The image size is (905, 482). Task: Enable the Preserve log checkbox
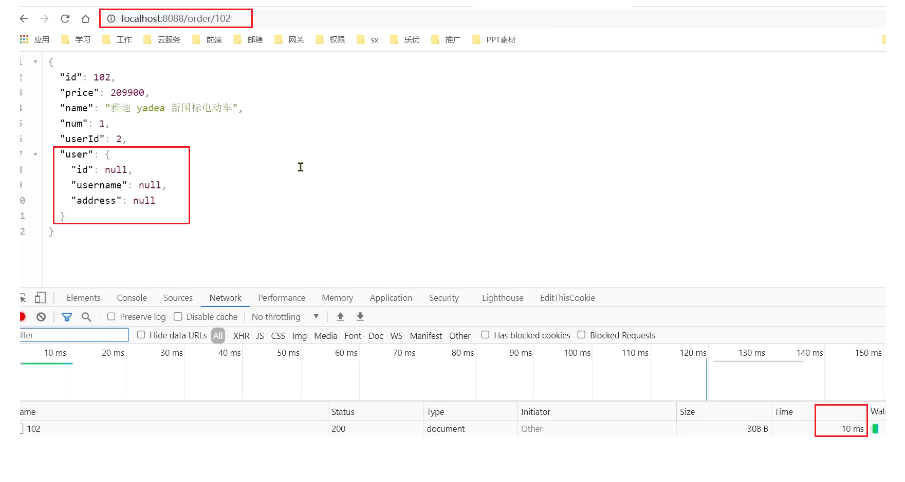point(112,317)
